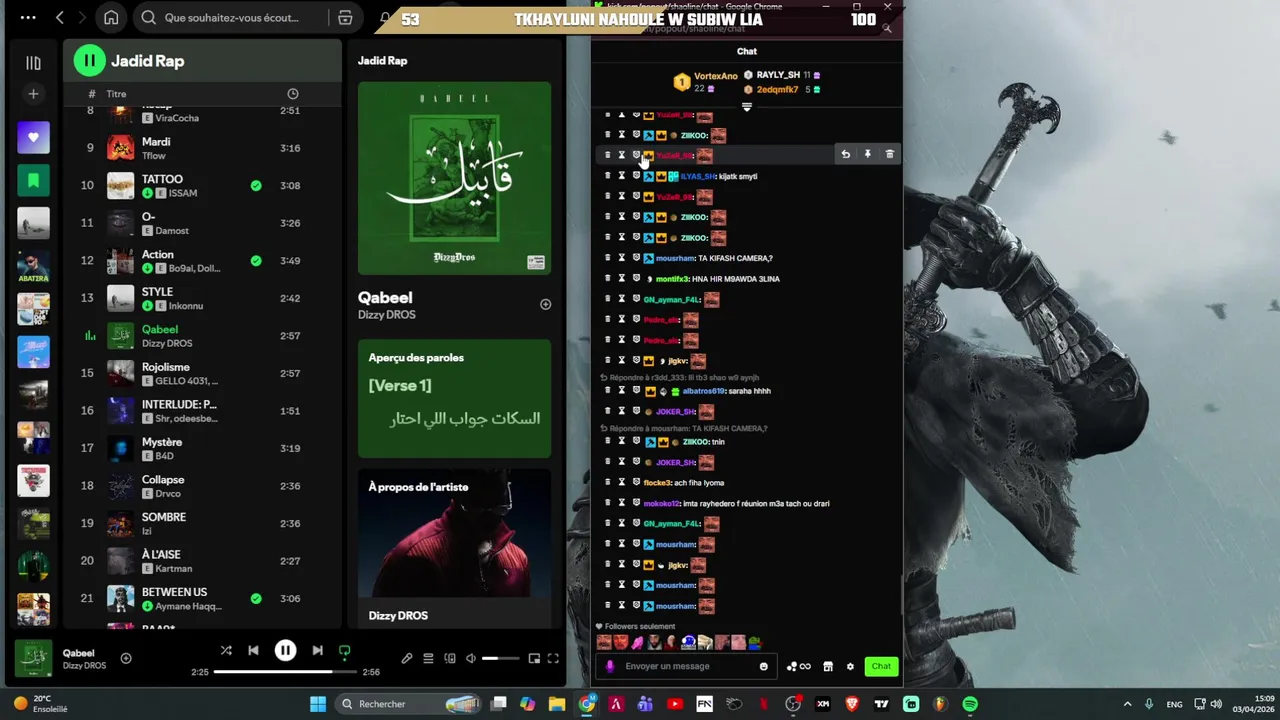Open the ENG language switcher
Screen dimensions: 1280x720
1175,704
